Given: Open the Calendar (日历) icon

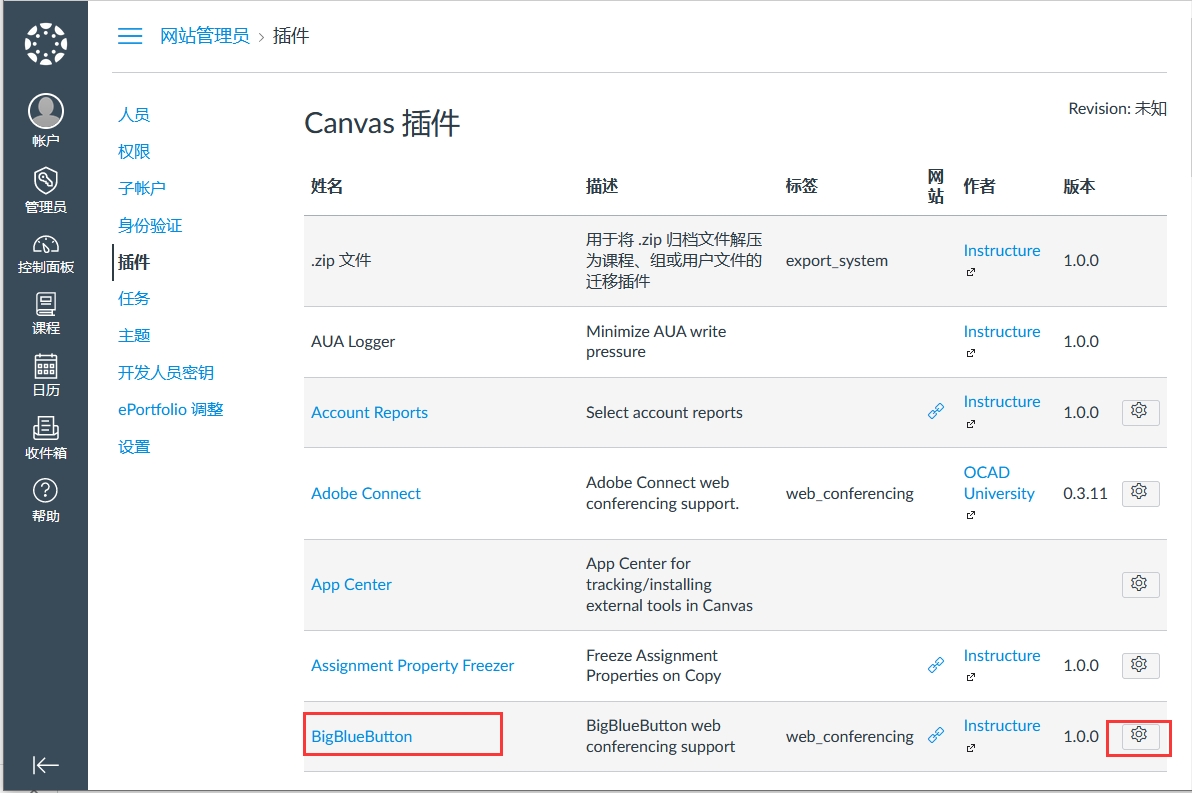Looking at the screenshot, I should click(x=45, y=366).
